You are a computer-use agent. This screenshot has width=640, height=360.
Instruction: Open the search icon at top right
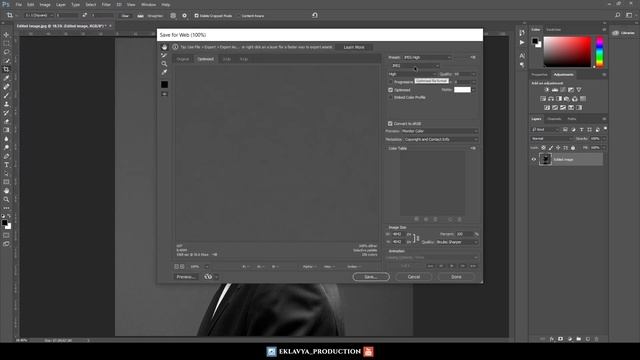[x=618, y=15]
